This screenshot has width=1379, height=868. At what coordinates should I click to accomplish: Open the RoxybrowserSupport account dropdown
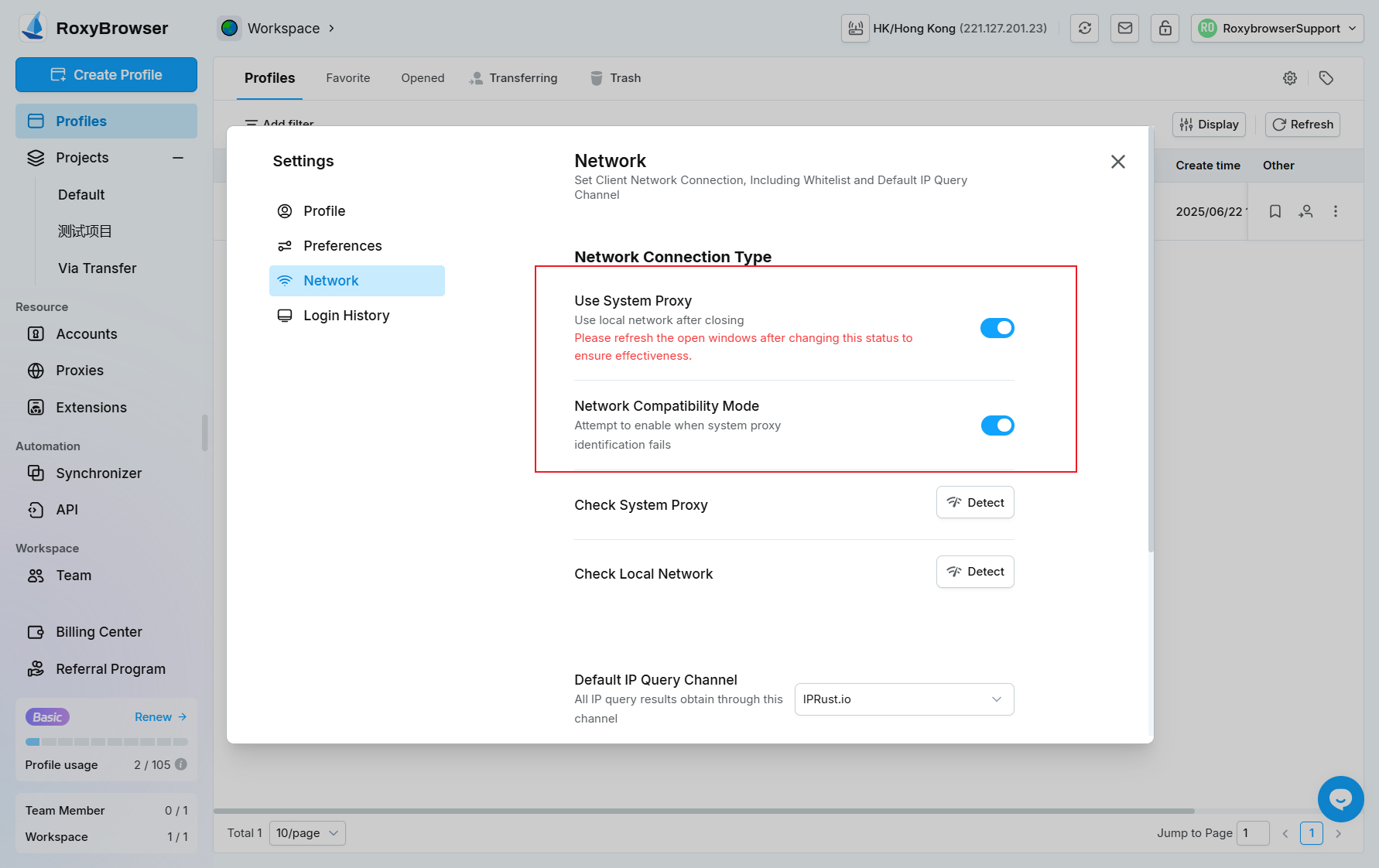pos(1277,29)
